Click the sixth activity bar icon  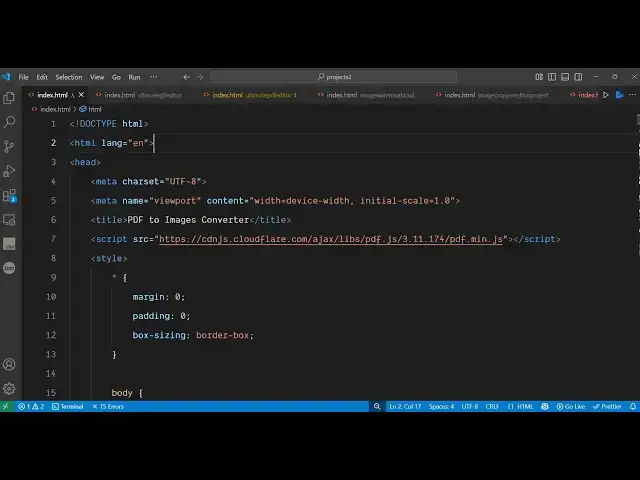pyautogui.click(x=9, y=220)
